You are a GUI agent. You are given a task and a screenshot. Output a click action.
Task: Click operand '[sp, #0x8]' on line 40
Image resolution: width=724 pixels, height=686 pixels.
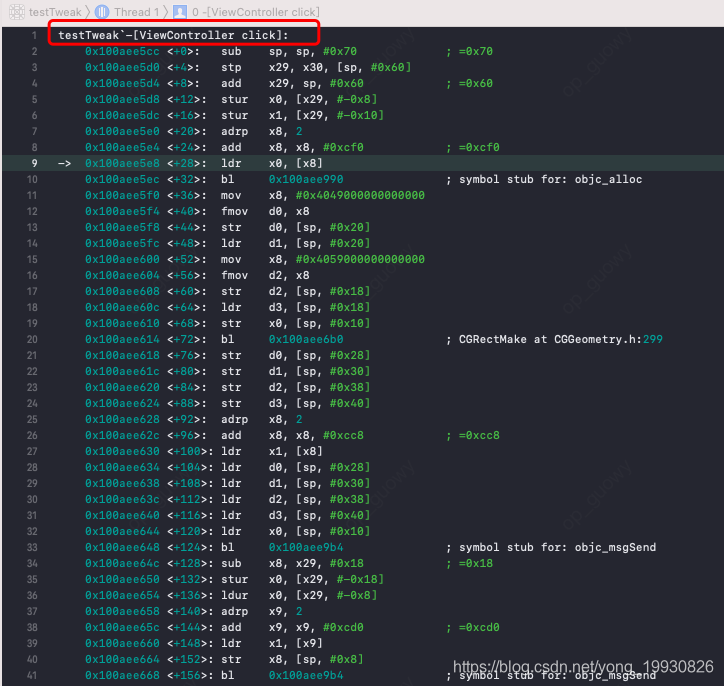click(x=330, y=659)
